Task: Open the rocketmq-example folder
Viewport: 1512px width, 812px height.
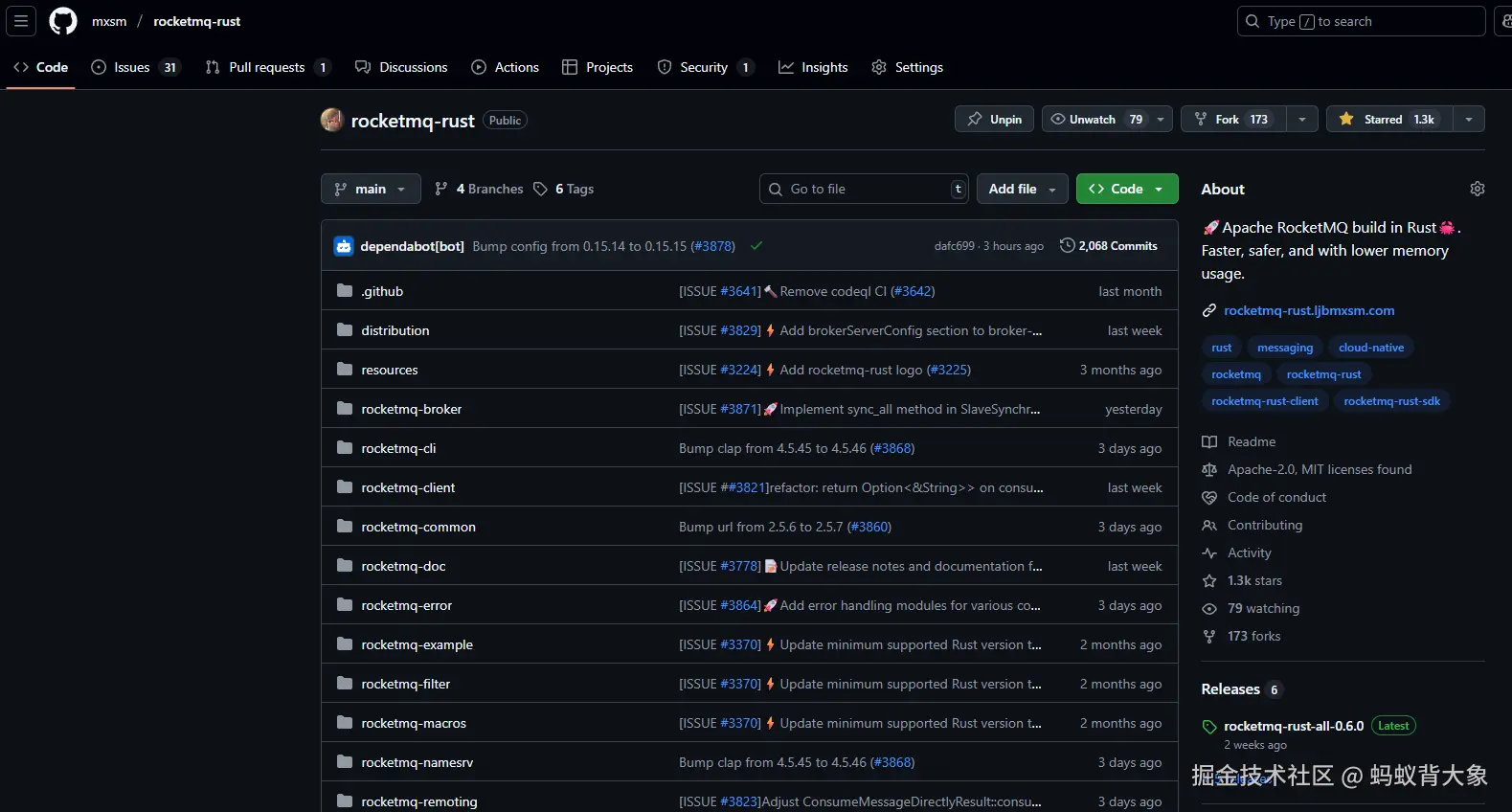Action: pos(417,644)
